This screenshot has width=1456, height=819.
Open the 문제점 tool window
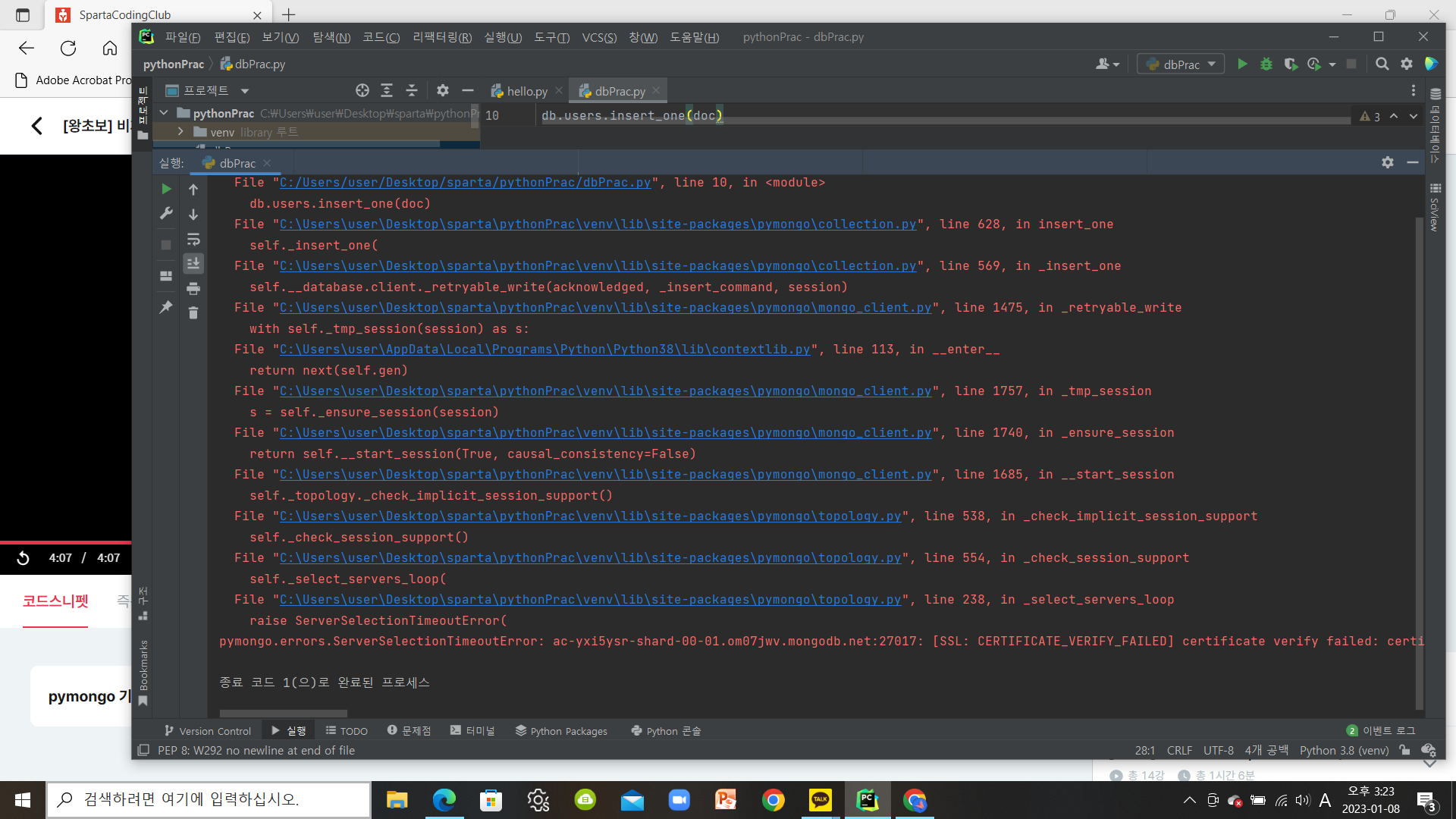coord(409,731)
